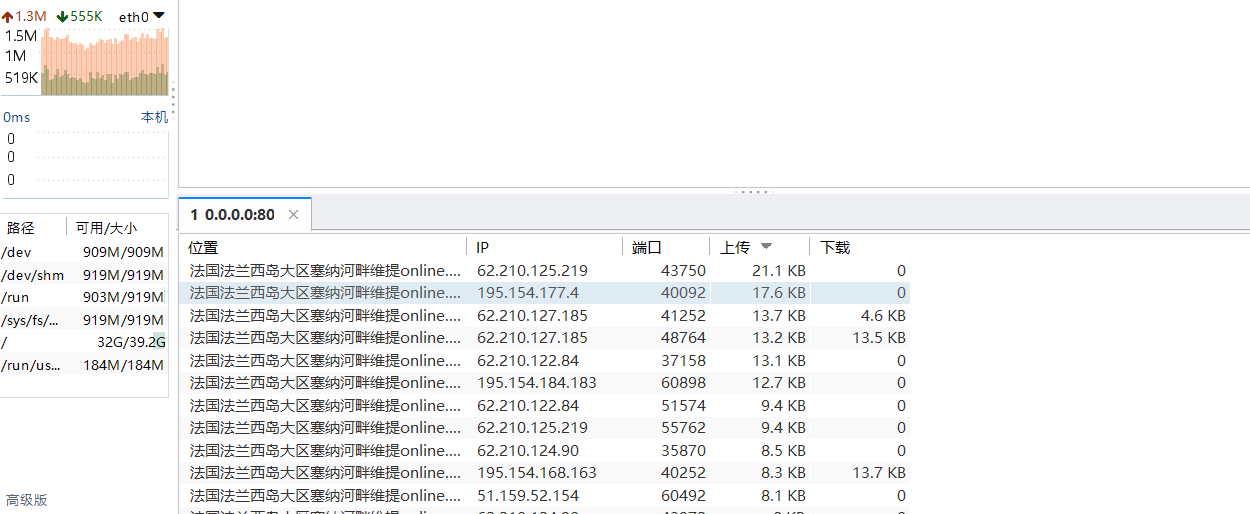Click the 17.6 KB upload value
Screen dimensions: 1250x514
778,293
